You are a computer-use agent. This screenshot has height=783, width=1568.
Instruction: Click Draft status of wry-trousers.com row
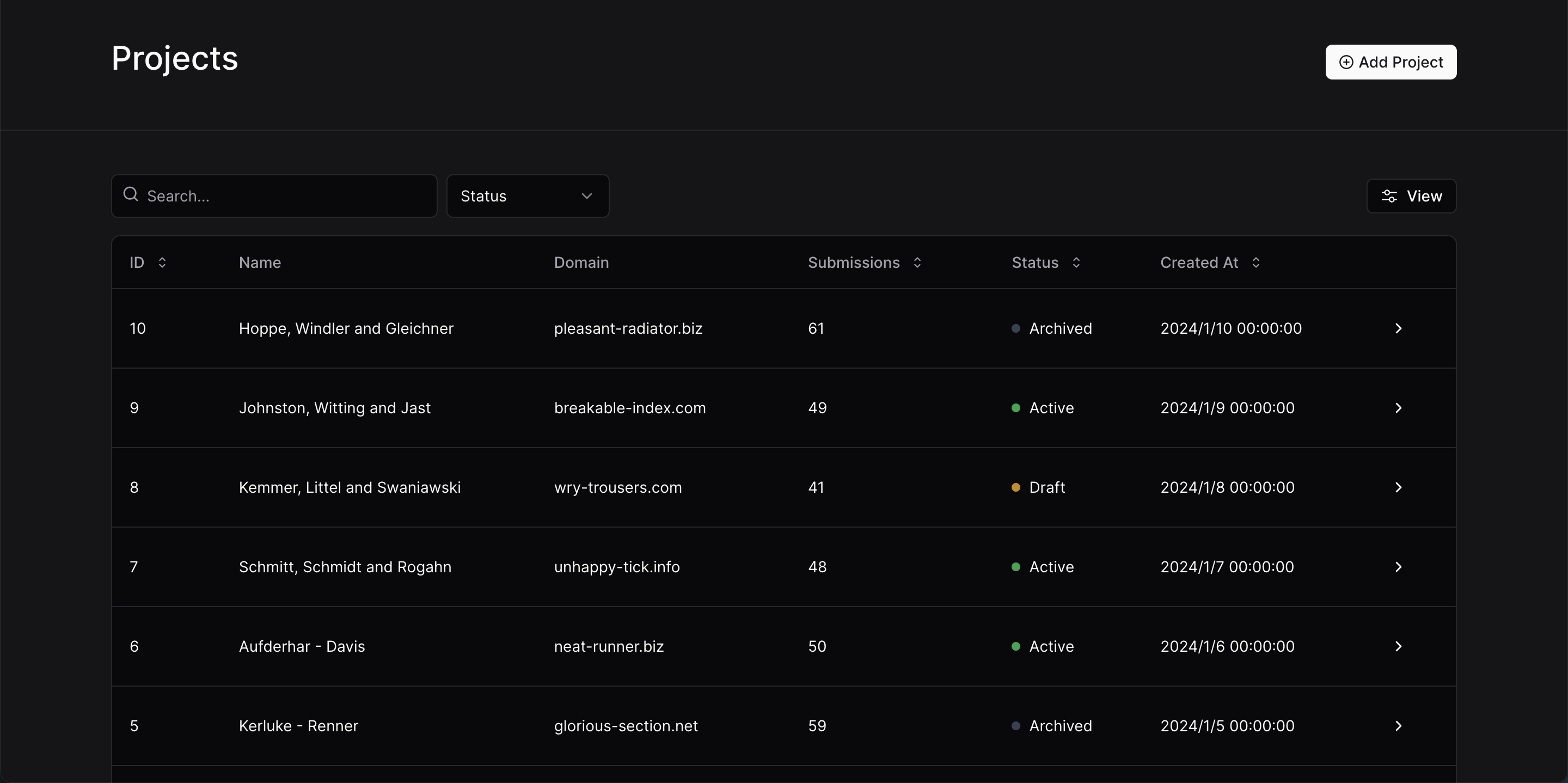point(1038,488)
